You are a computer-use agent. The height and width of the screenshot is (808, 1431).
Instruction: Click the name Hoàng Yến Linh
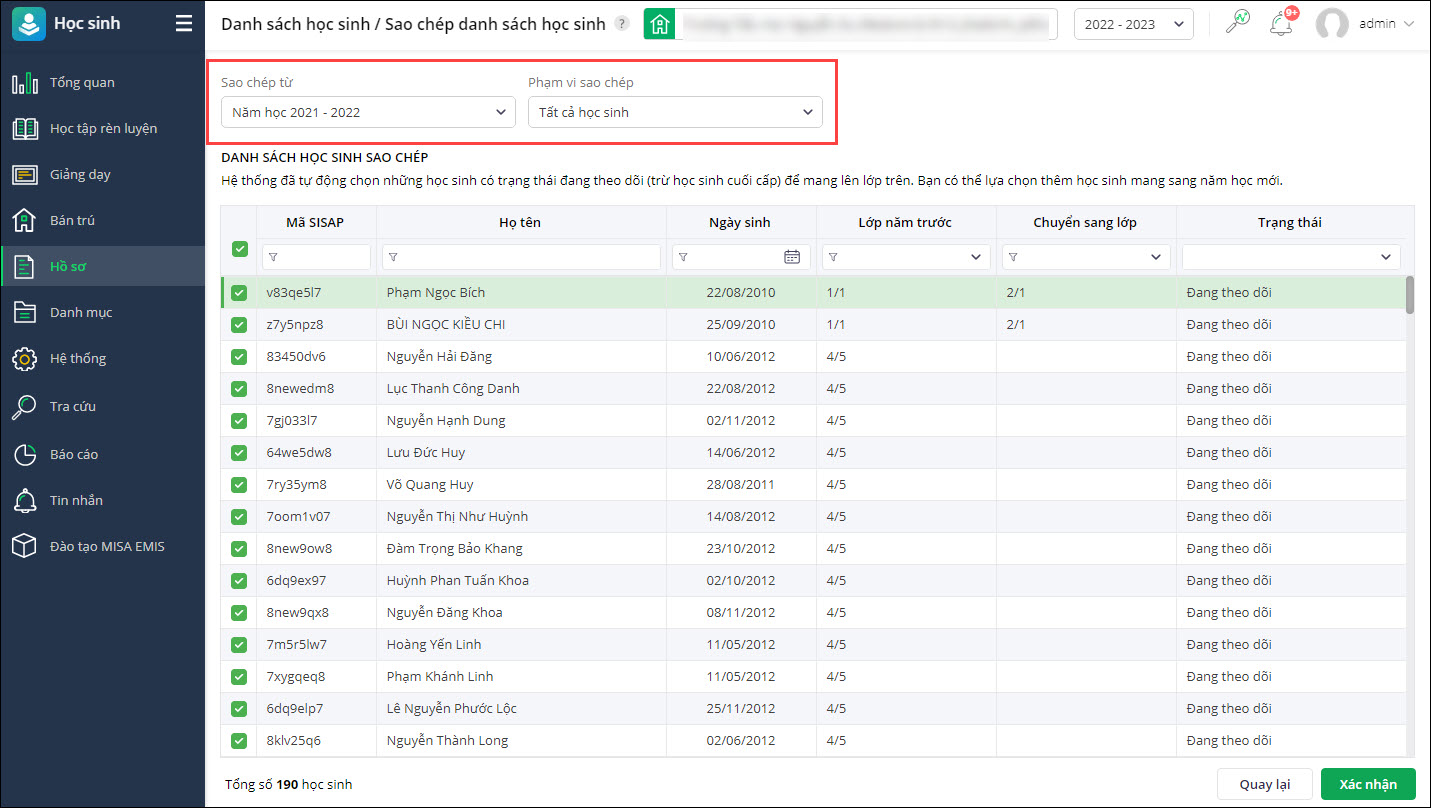coord(434,645)
